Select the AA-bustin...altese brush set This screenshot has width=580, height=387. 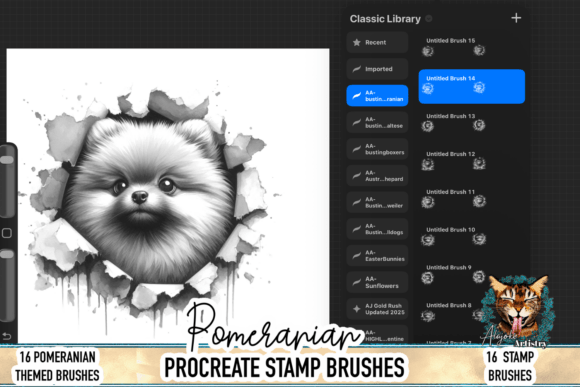[377, 122]
